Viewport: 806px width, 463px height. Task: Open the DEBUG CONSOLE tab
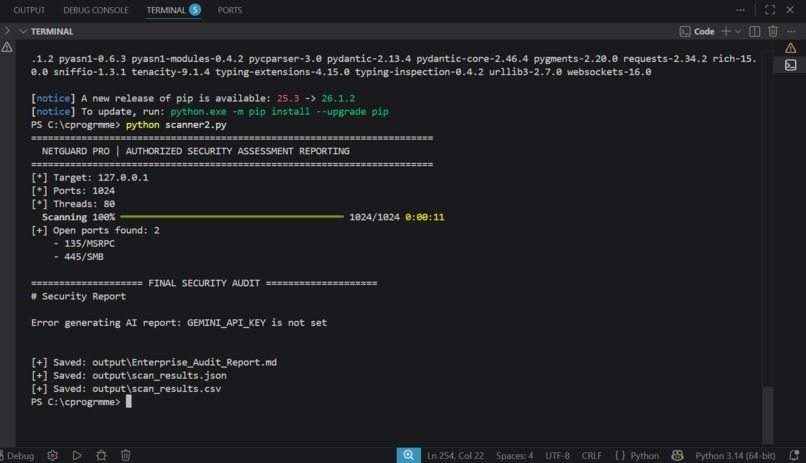tap(96, 10)
